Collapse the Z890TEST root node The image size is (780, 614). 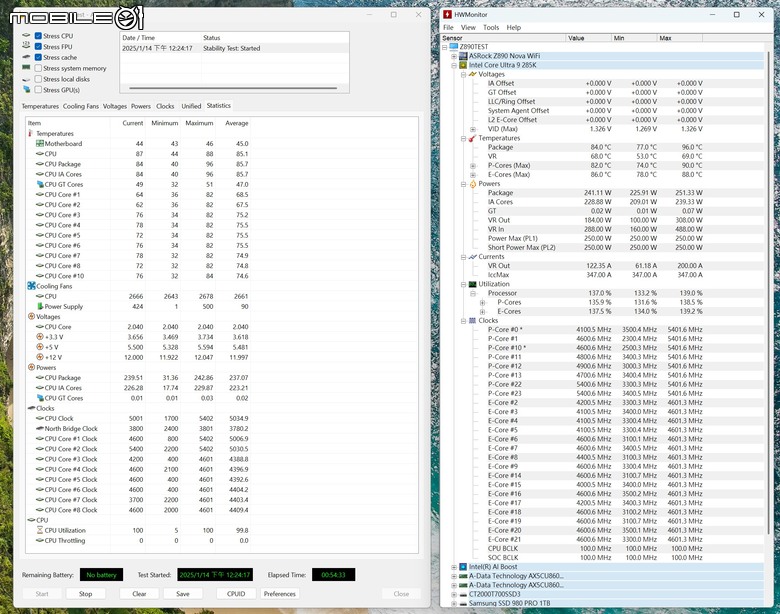click(445, 47)
